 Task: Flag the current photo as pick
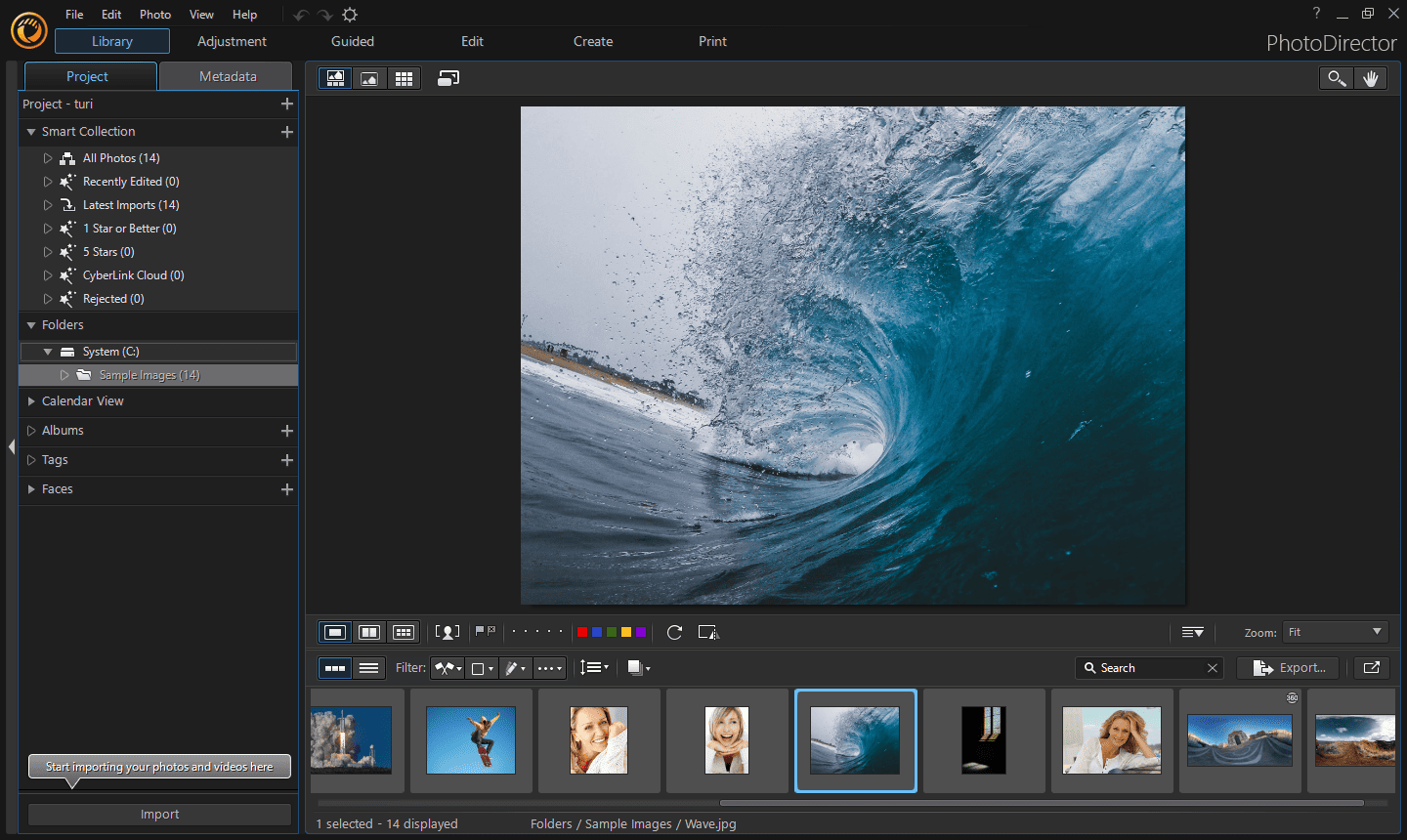(x=480, y=631)
